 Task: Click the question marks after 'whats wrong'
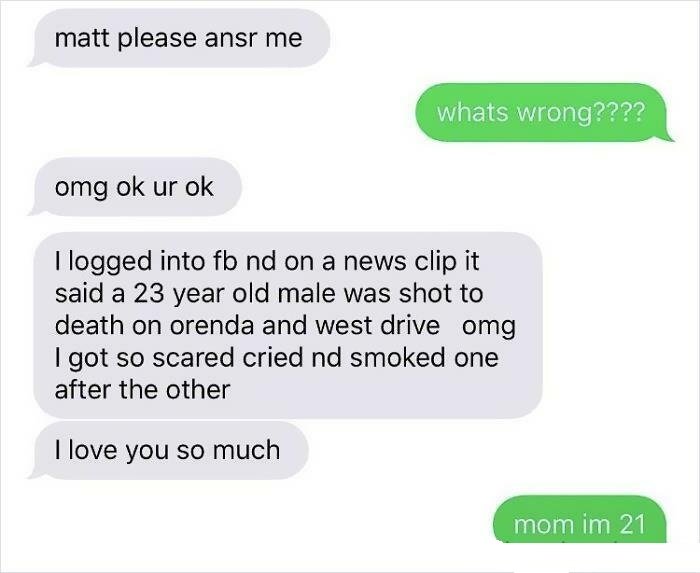pos(619,112)
